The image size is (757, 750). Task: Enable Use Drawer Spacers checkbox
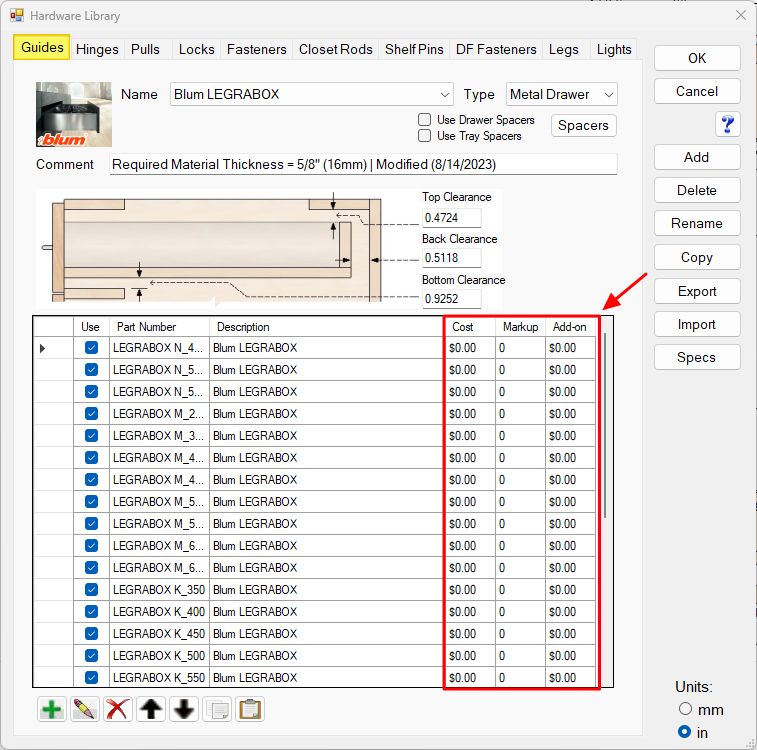(425, 120)
